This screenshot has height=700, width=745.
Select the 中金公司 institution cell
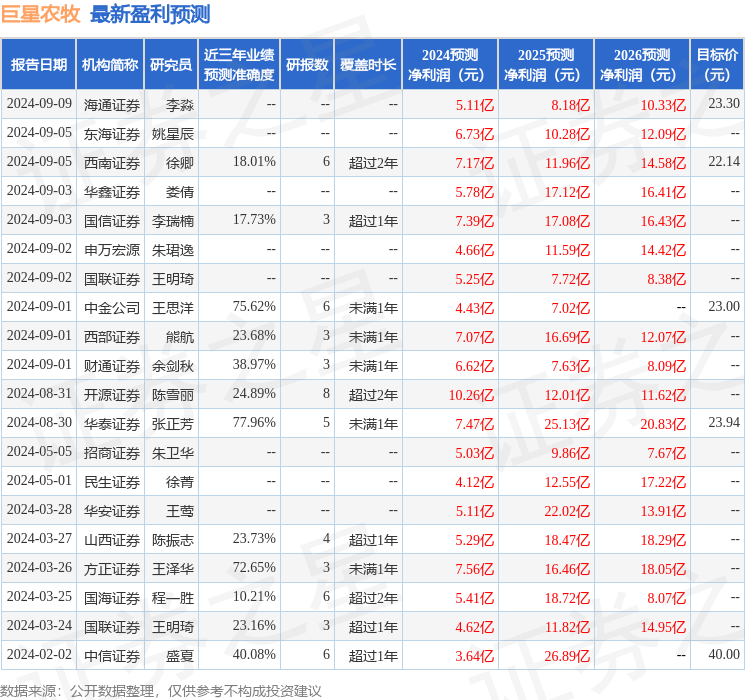(x=112, y=308)
